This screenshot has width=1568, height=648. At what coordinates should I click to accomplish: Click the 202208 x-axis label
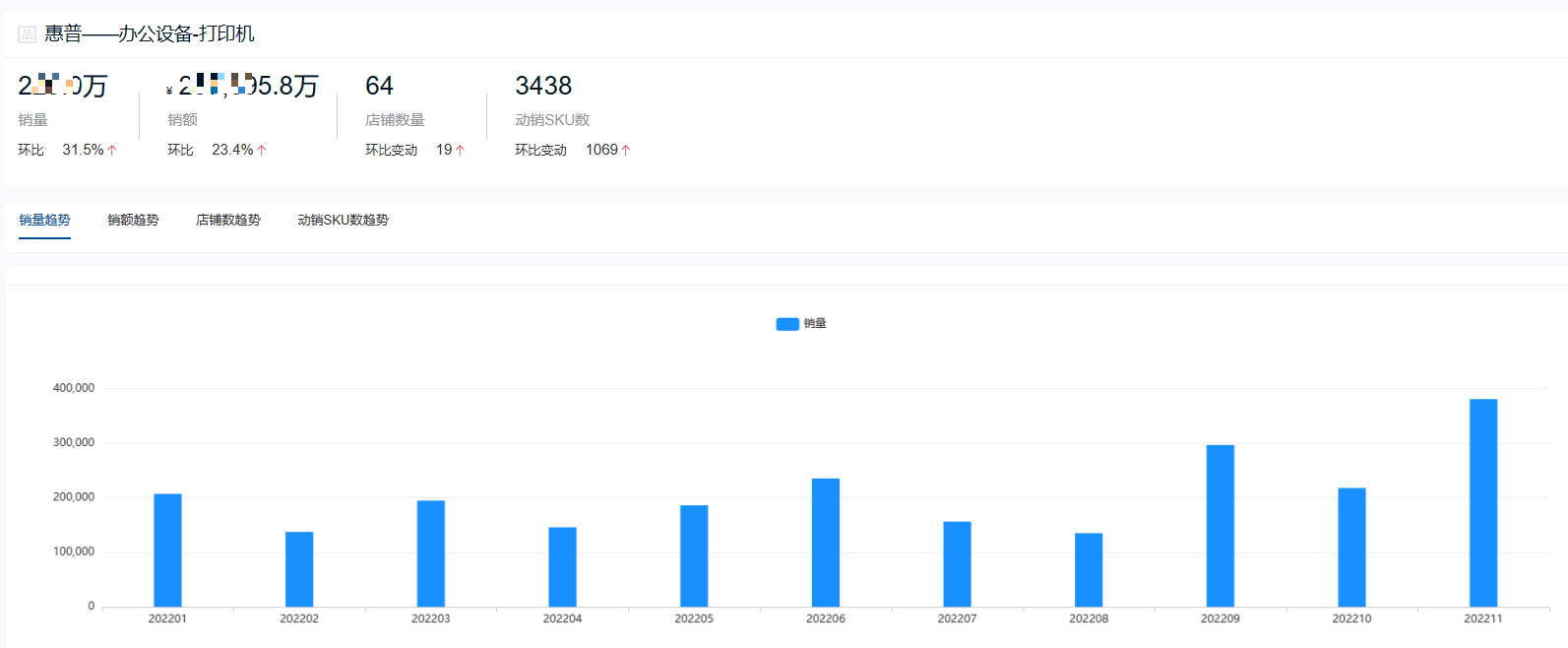pyautogui.click(x=1089, y=619)
